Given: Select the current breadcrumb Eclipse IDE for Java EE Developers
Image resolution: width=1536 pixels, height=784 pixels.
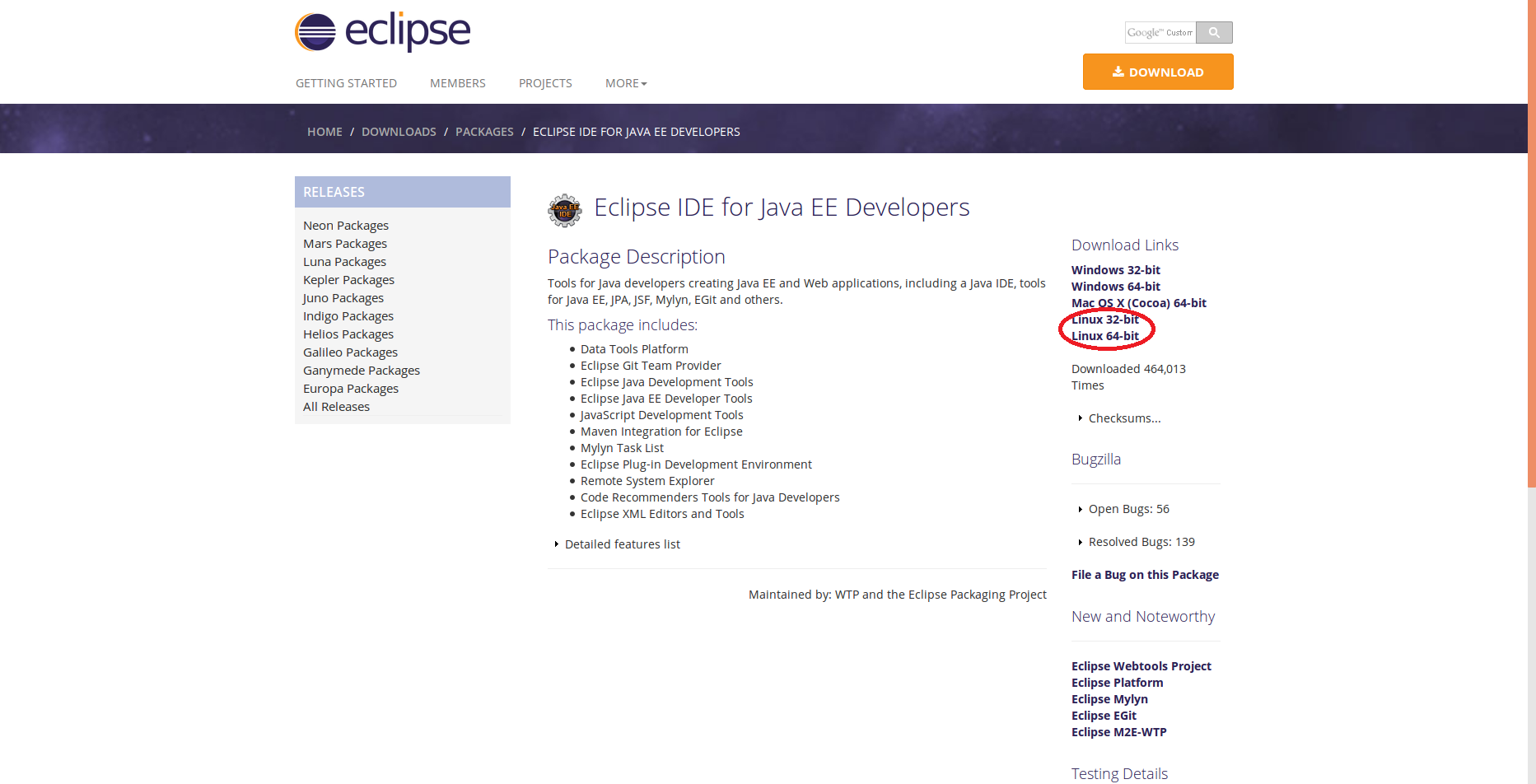Looking at the screenshot, I should point(637,132).
